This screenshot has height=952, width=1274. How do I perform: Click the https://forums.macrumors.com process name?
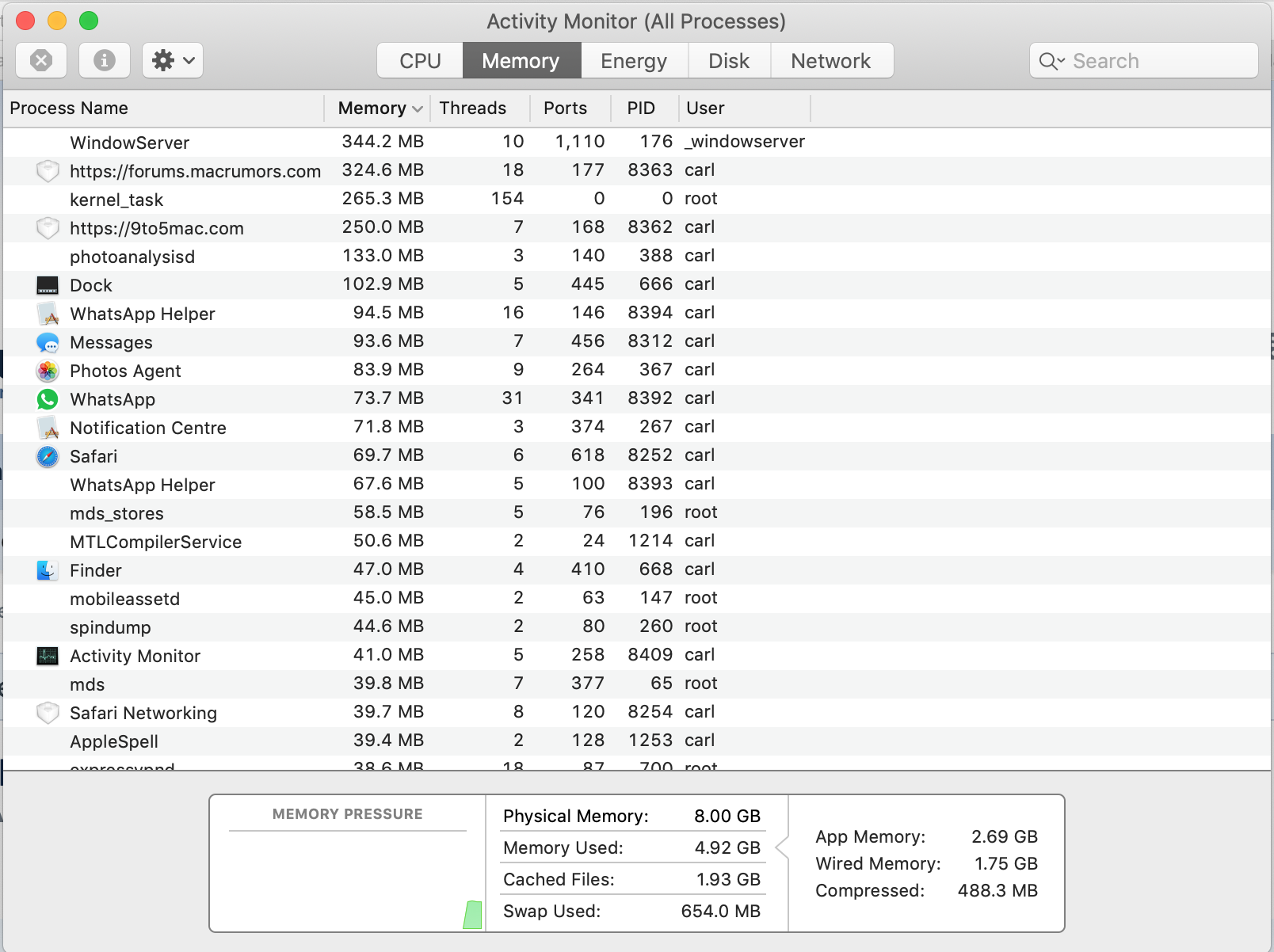click(196, 171)
